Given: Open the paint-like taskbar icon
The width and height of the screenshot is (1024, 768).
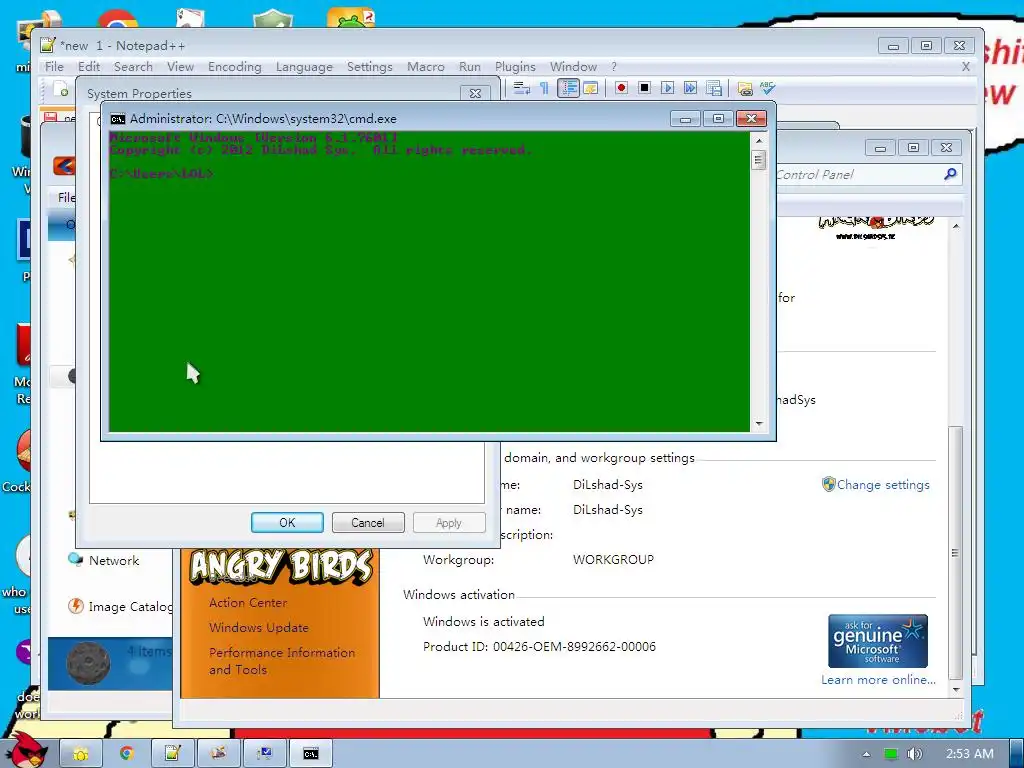Looking at the screenshot, I should click(218, 754).
